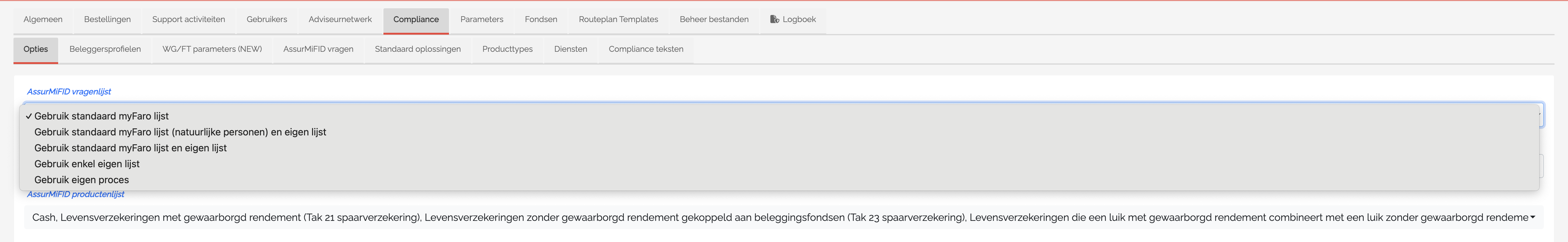Choose 'Gebruik enkel eigen lijst' option
1568x242 pixels.
(x=779, y=164)
